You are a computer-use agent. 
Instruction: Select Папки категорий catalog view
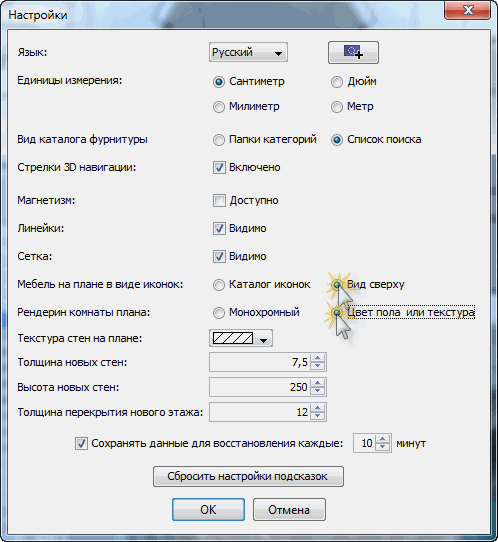tap(219, 140)
